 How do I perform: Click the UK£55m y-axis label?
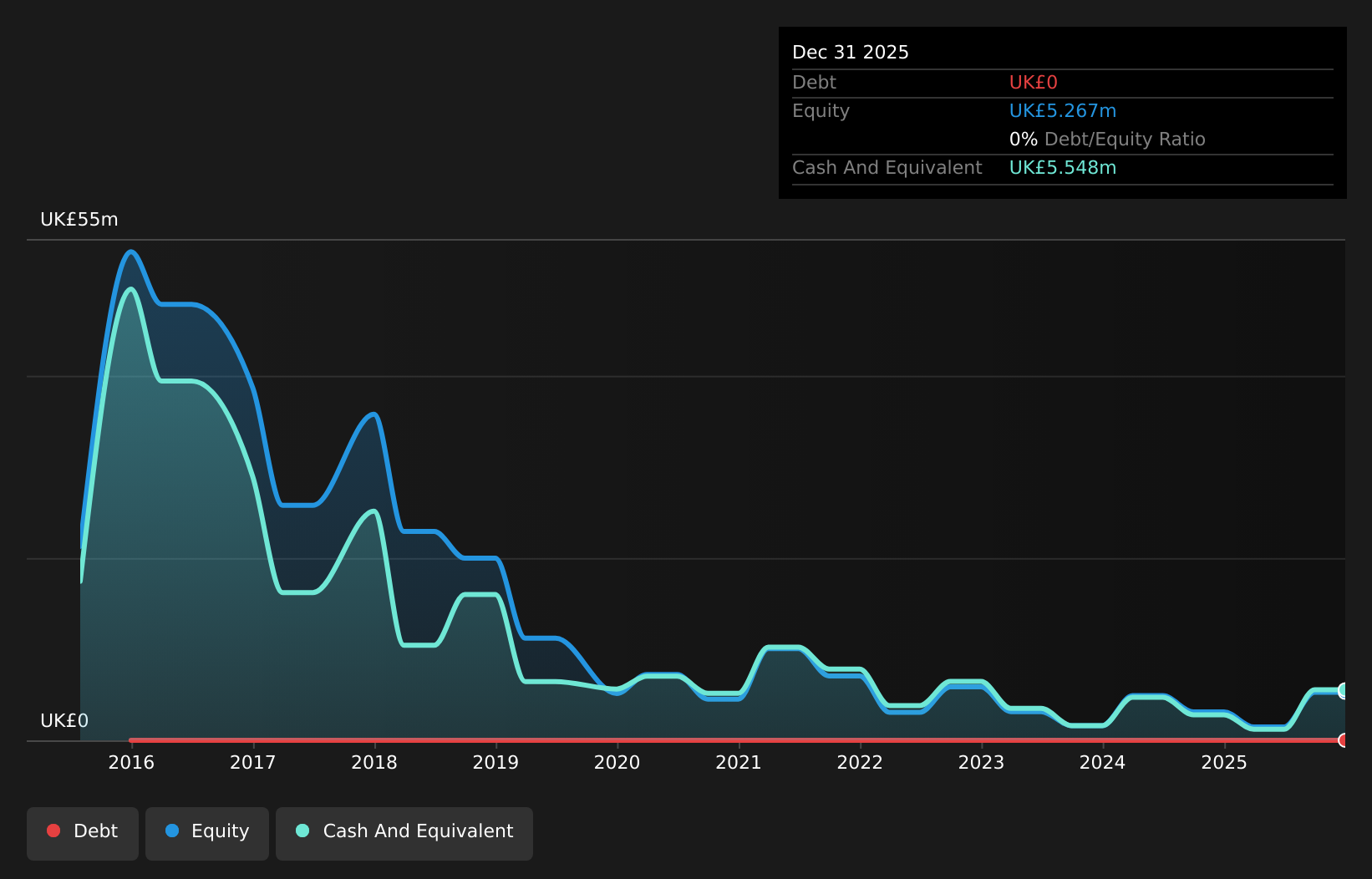79,220
